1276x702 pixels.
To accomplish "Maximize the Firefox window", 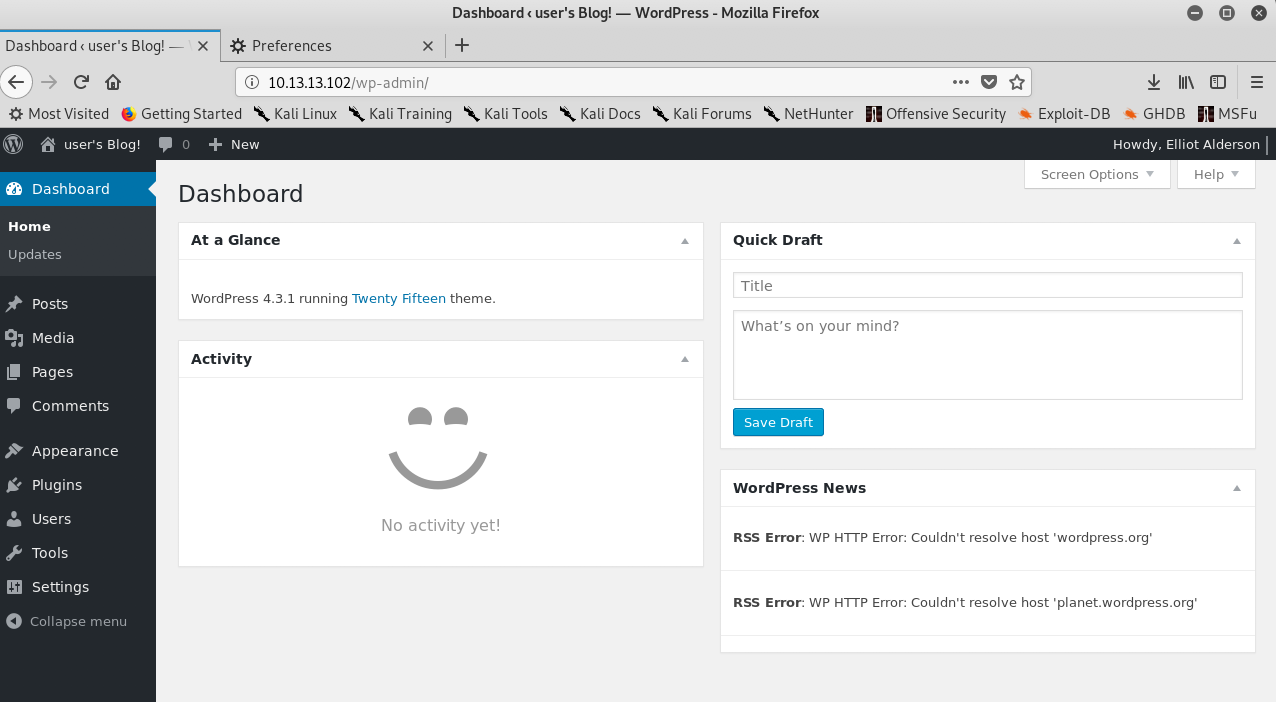I will 1227,13.
